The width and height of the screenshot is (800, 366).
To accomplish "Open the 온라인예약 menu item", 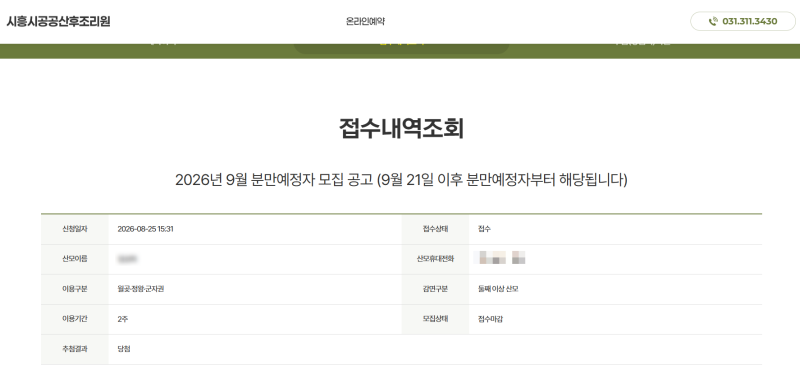I will [365, 21].
